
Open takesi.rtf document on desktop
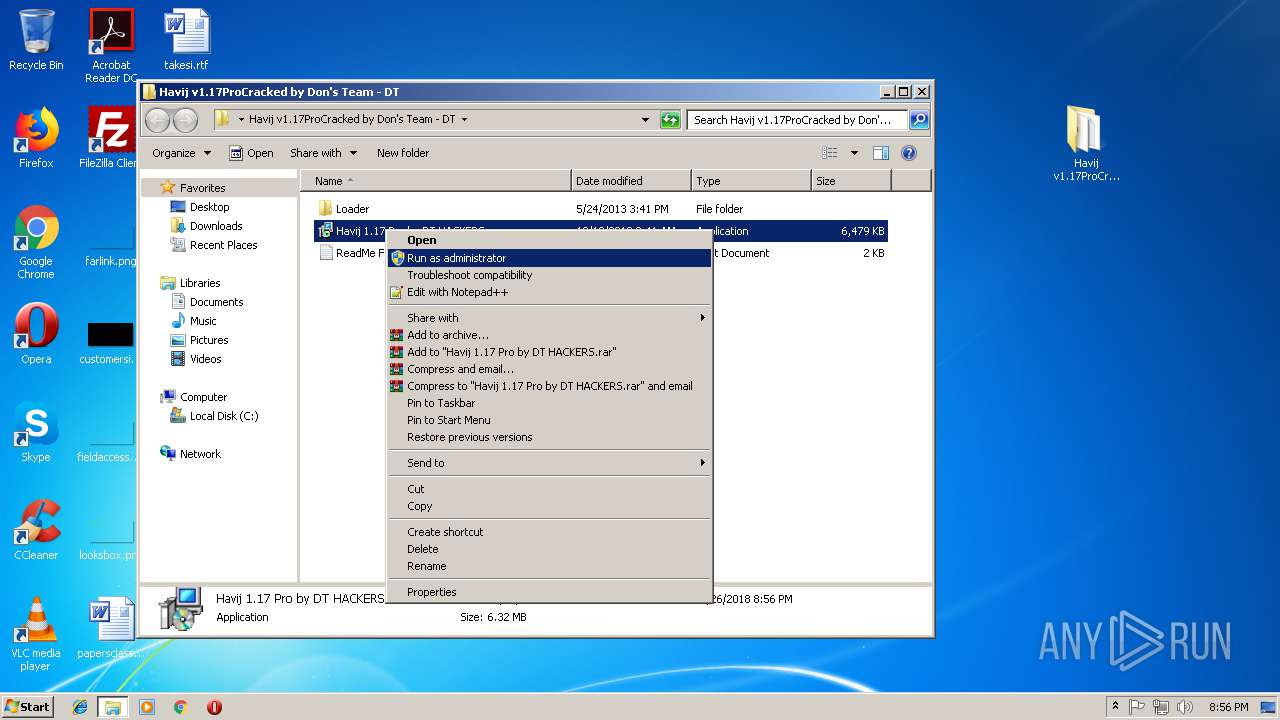(x=186, y=40)
